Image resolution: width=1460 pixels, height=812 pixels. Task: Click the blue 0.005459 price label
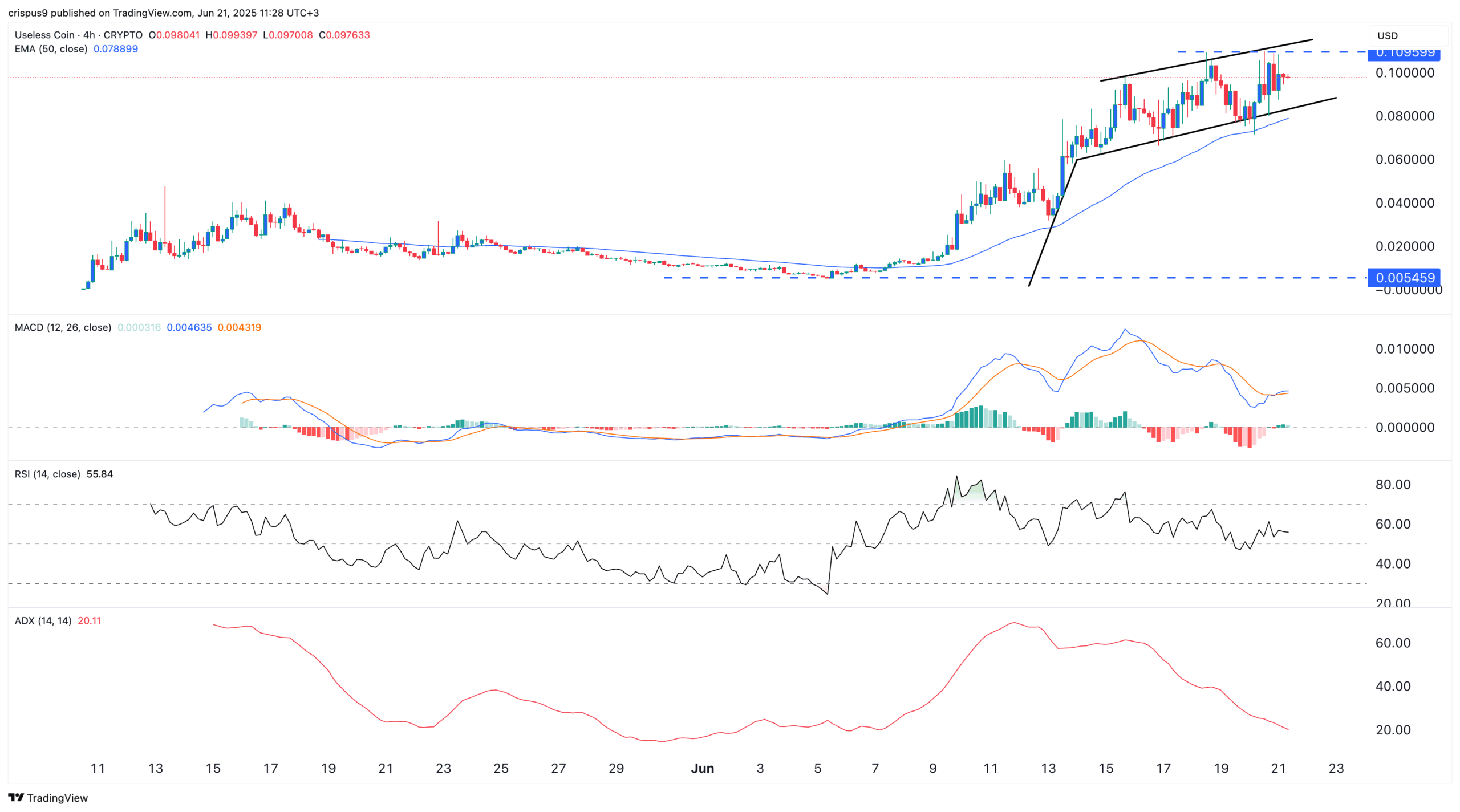tap(1404, 278)
